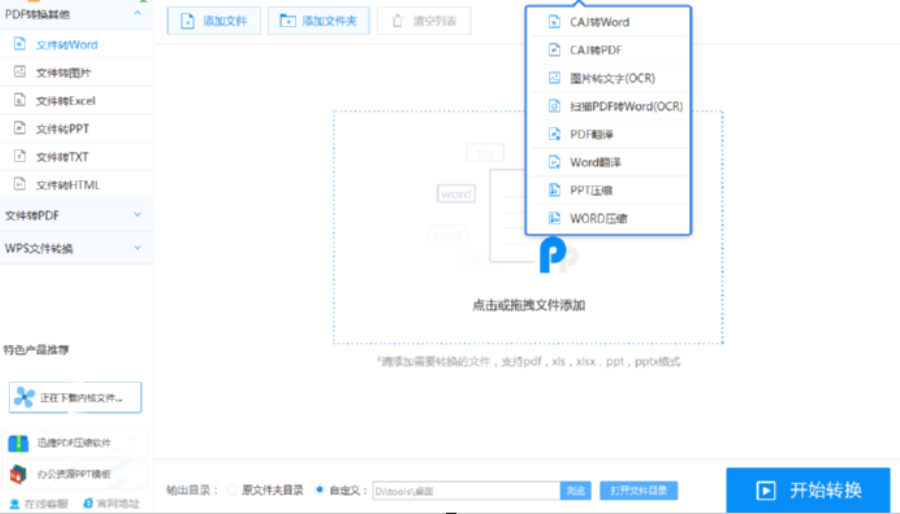
Task: Click the 官网地址 browser icon
Action: click(88, 503)
